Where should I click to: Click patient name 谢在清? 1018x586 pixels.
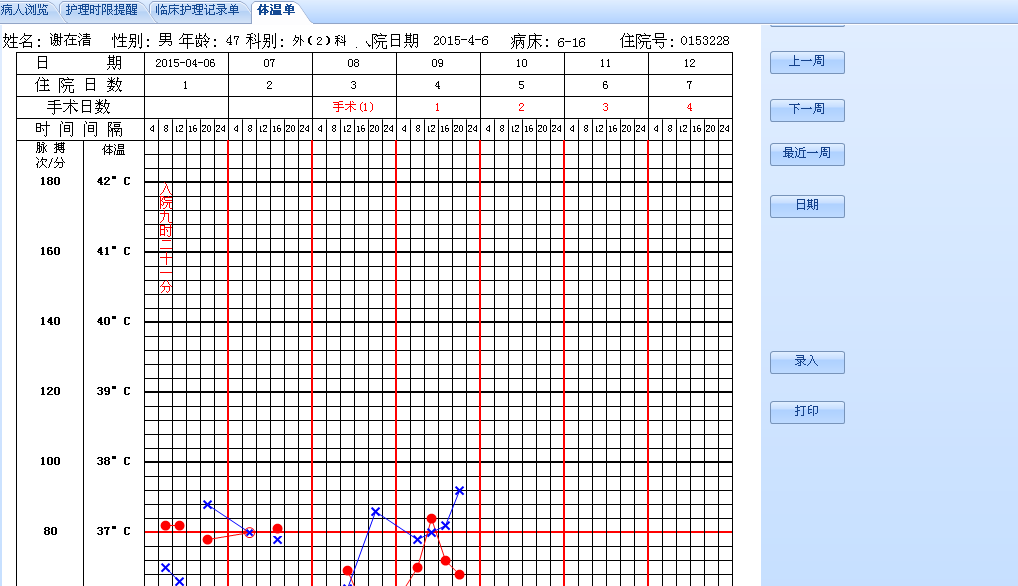[x=70, y=40]
